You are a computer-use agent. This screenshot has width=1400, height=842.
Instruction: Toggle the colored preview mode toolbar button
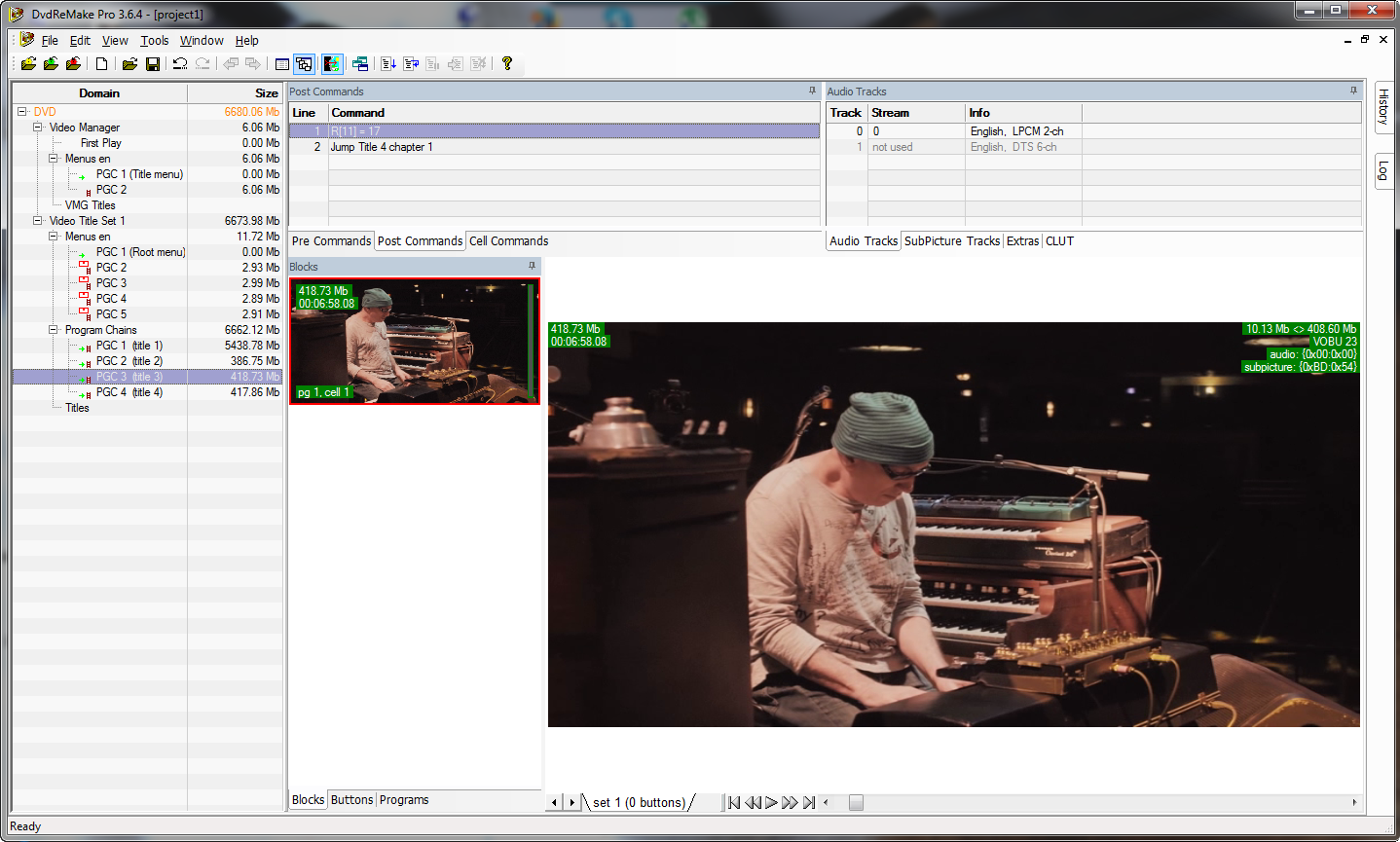[332, 64]
